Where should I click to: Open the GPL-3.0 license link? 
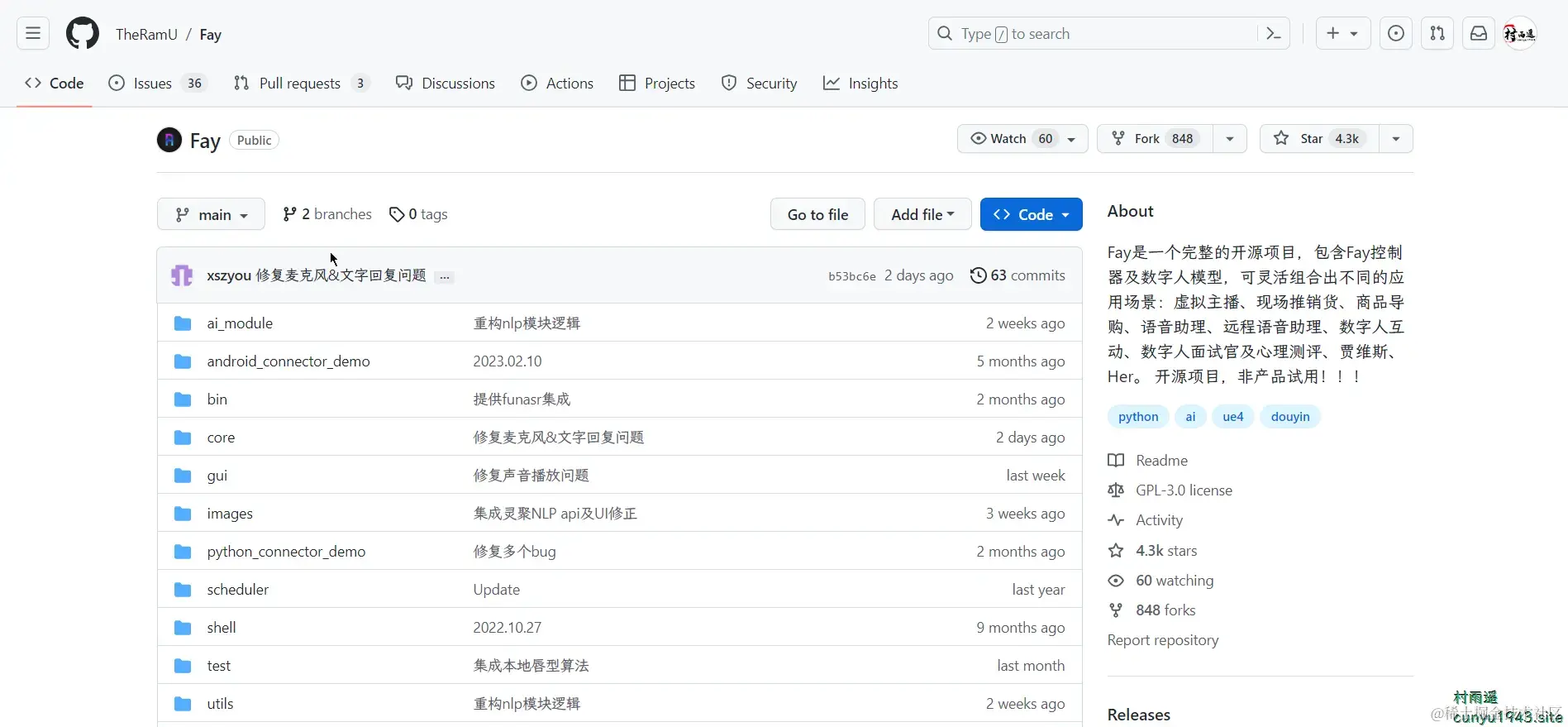[x=1170, y=490]
